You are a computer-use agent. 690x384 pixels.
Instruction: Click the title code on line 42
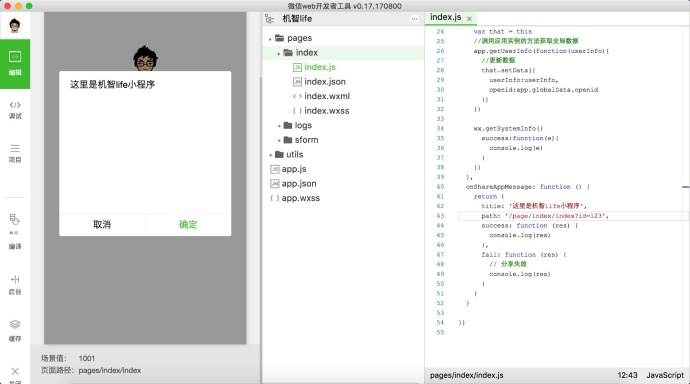tap(534, 206)
